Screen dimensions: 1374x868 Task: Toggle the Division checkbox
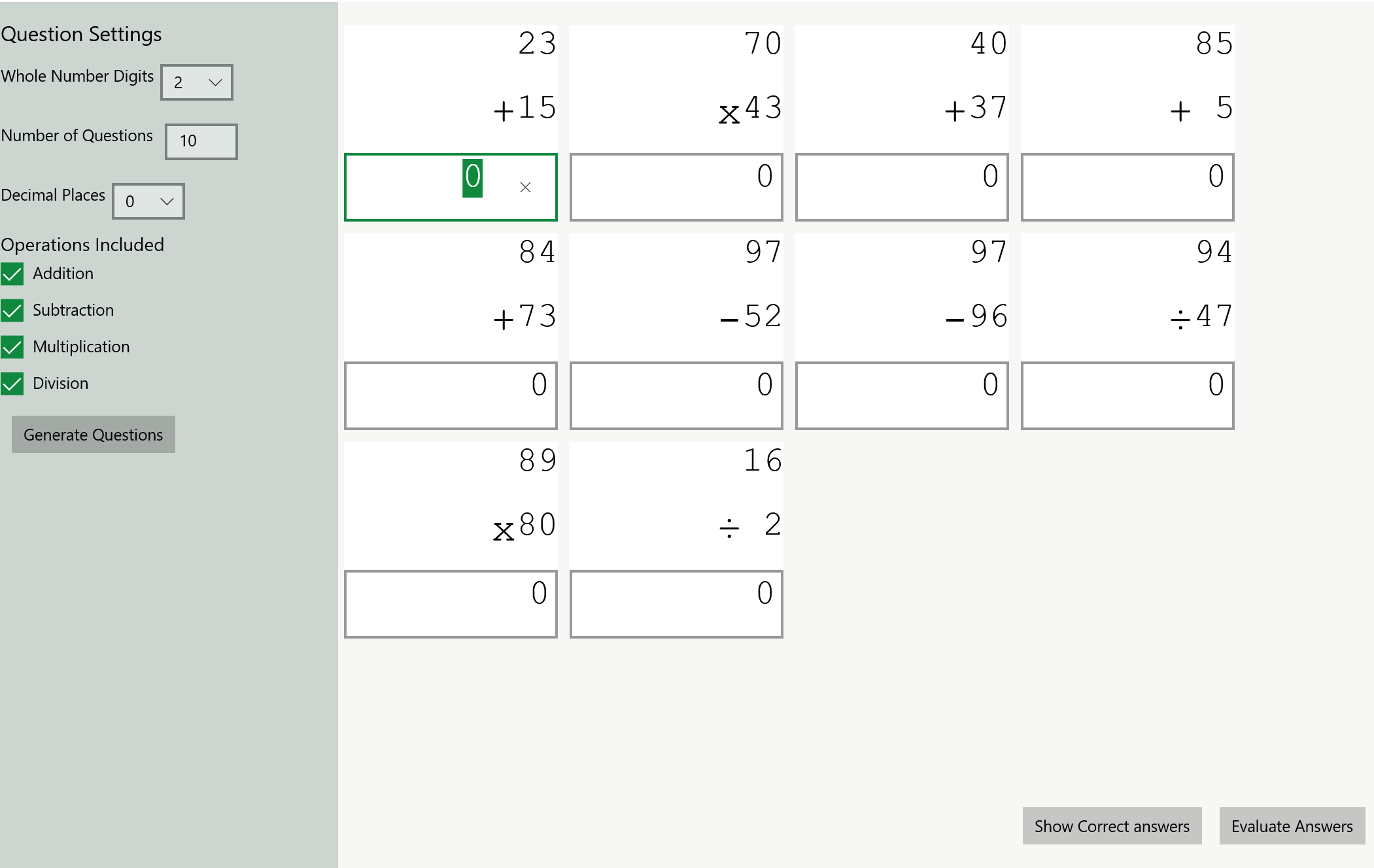[x=12, y=384]
